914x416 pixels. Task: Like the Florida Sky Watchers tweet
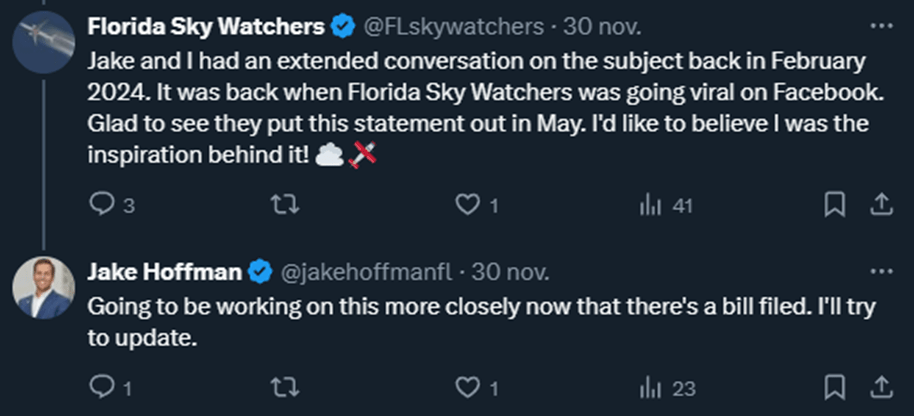tap(467, 205)
